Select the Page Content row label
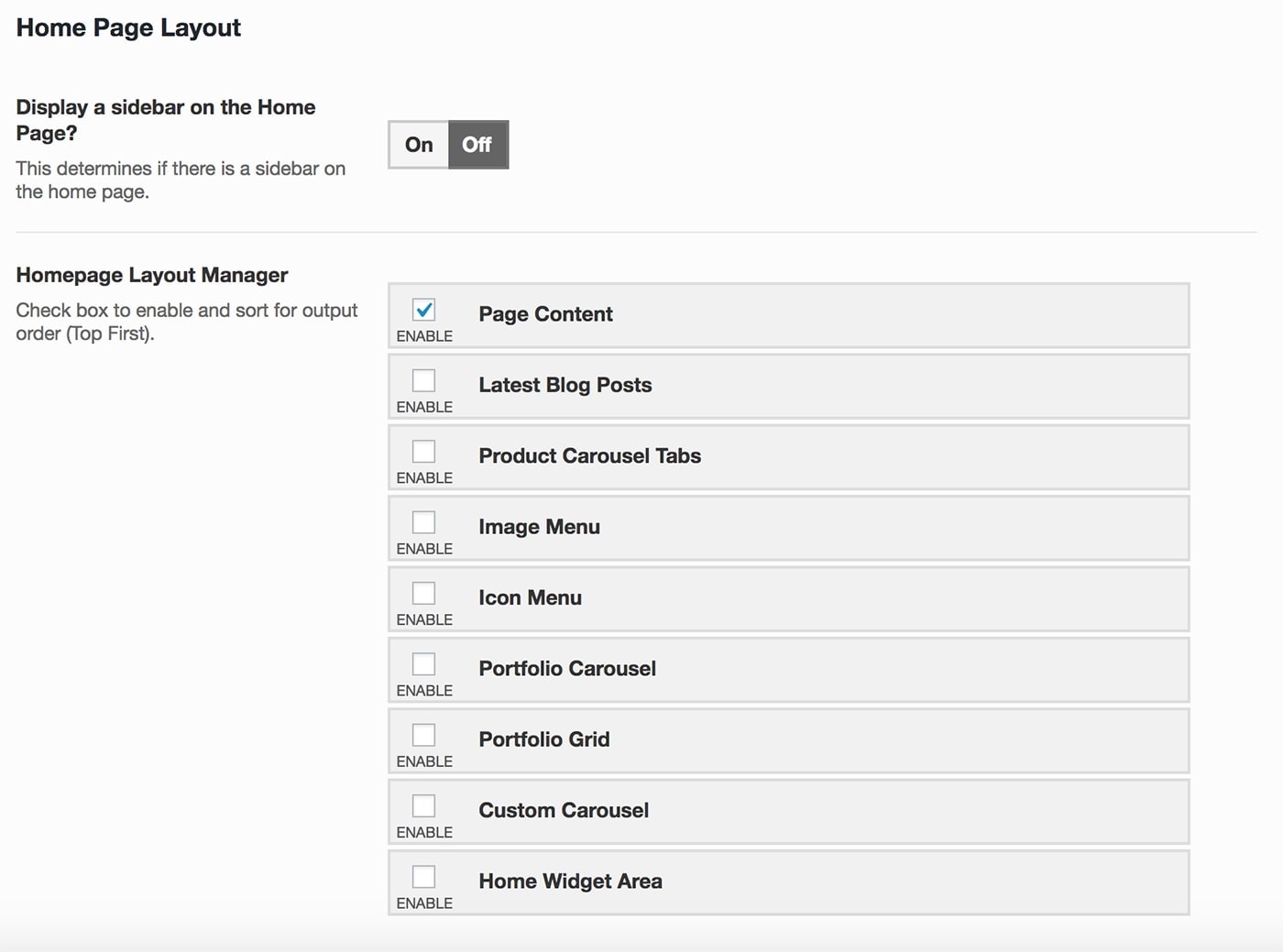Image resolution: width=1283 pixels, height=952 pixels. [x=545, y=314]
